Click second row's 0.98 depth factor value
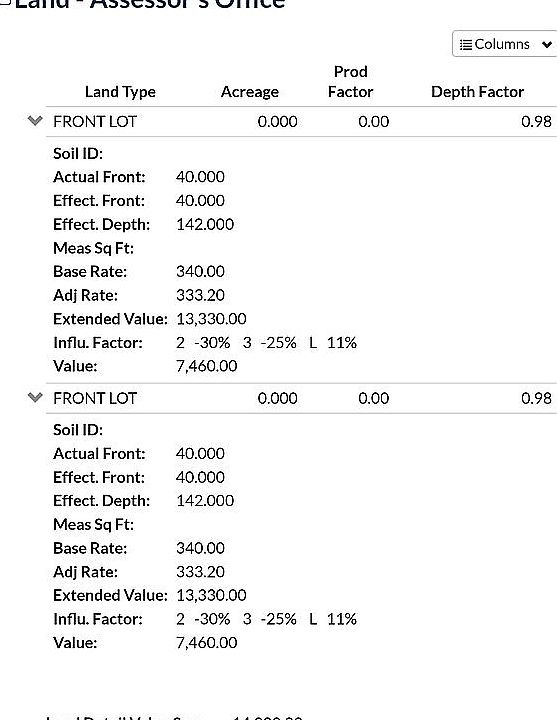This screenshot has width=557, height=720. [536, 398]
